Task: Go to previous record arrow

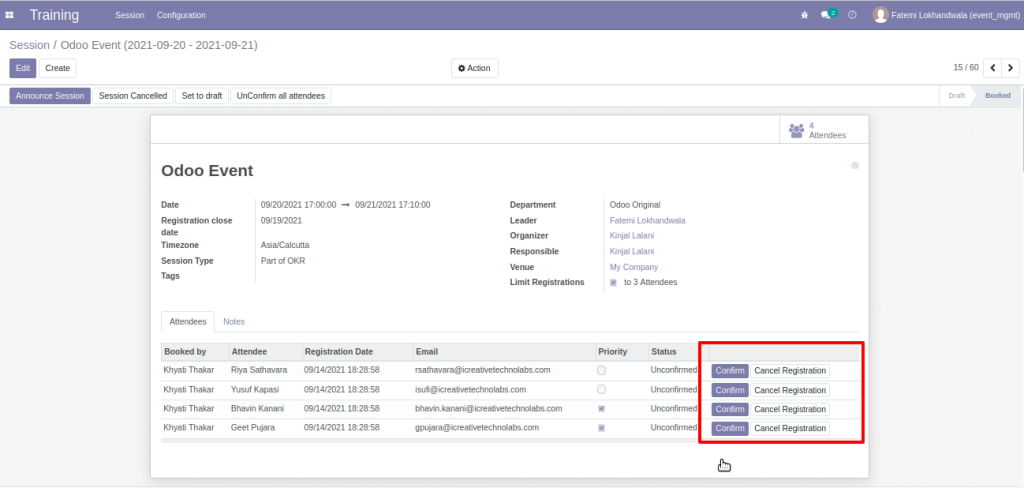Action: (x=993, y=67)
